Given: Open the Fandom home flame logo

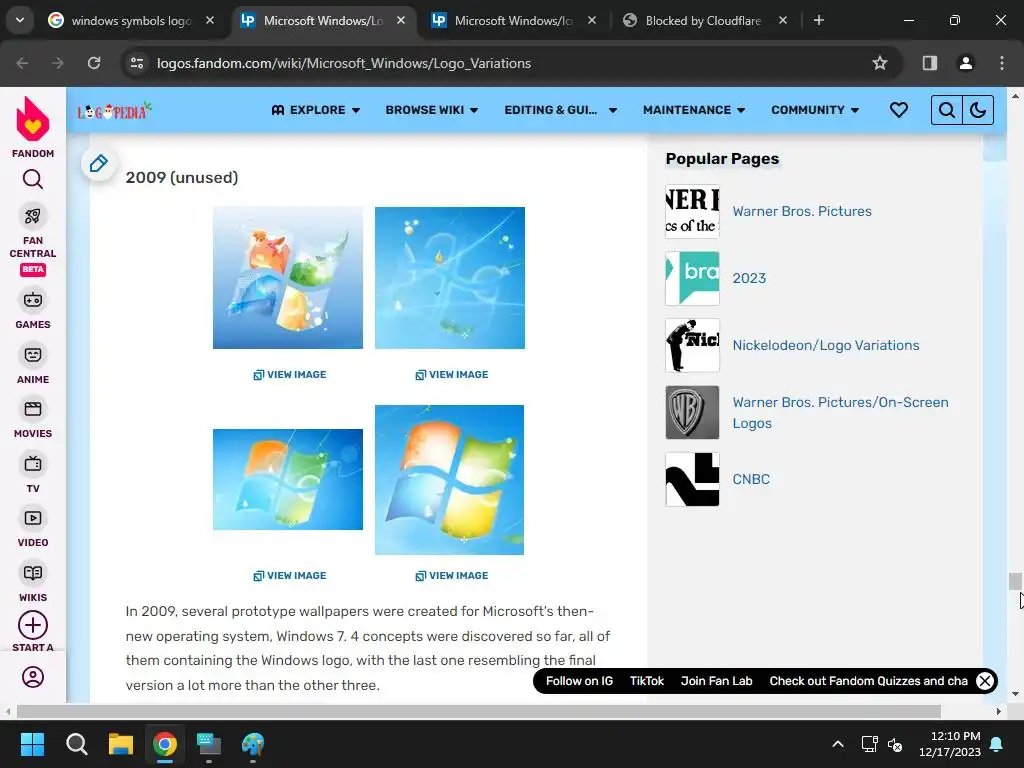Looking at the screenshot, I should click(33, 119).
